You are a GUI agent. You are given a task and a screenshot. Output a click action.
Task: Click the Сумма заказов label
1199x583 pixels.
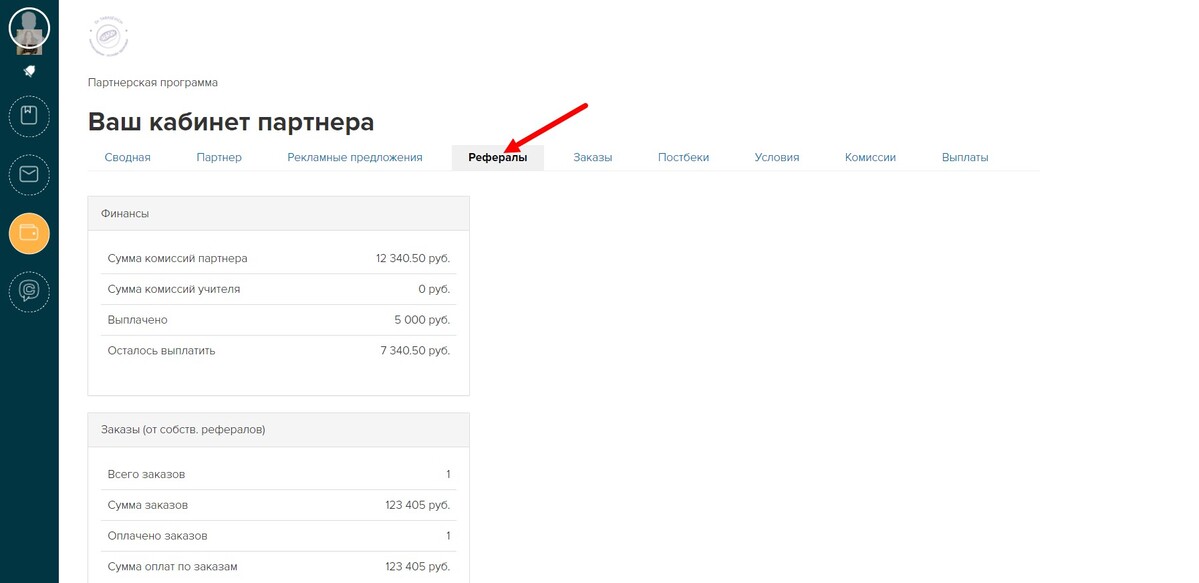[148, 505]
